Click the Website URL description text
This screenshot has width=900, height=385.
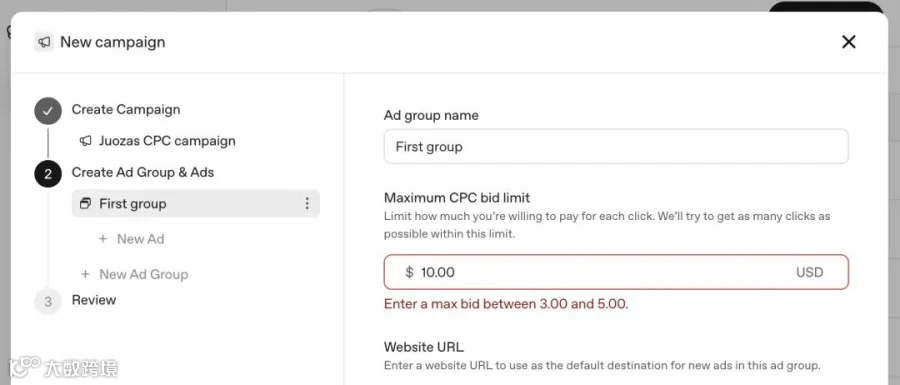602,365
